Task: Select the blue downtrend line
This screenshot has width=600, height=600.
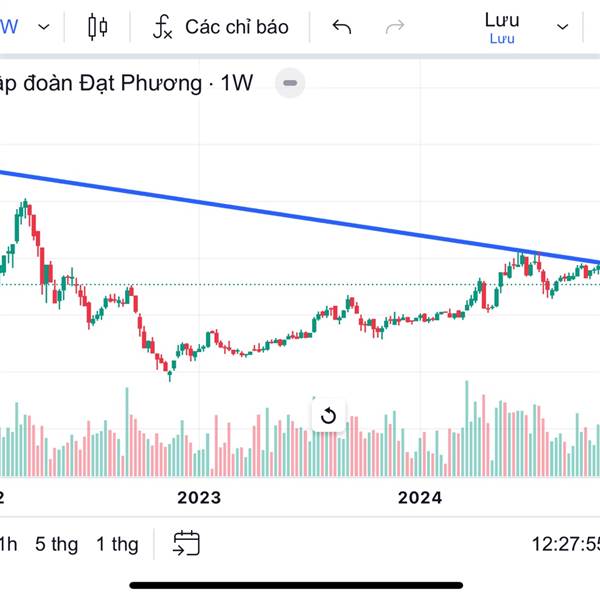Action: [x=300, y=217]
